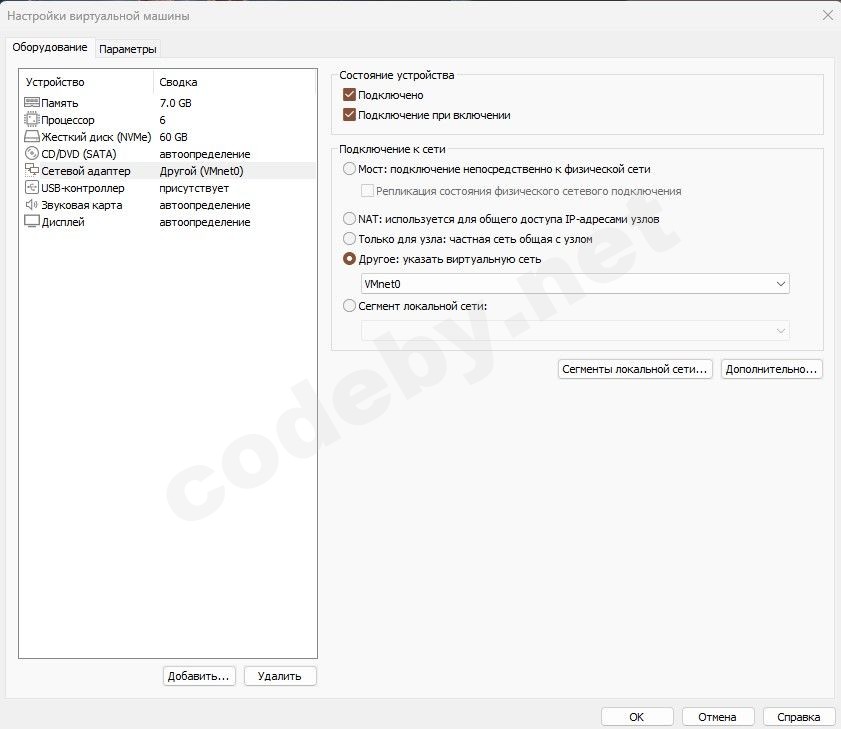Switch to the Параметры tab
Viewport: 841px width, 729px height.
pos(128,49)
